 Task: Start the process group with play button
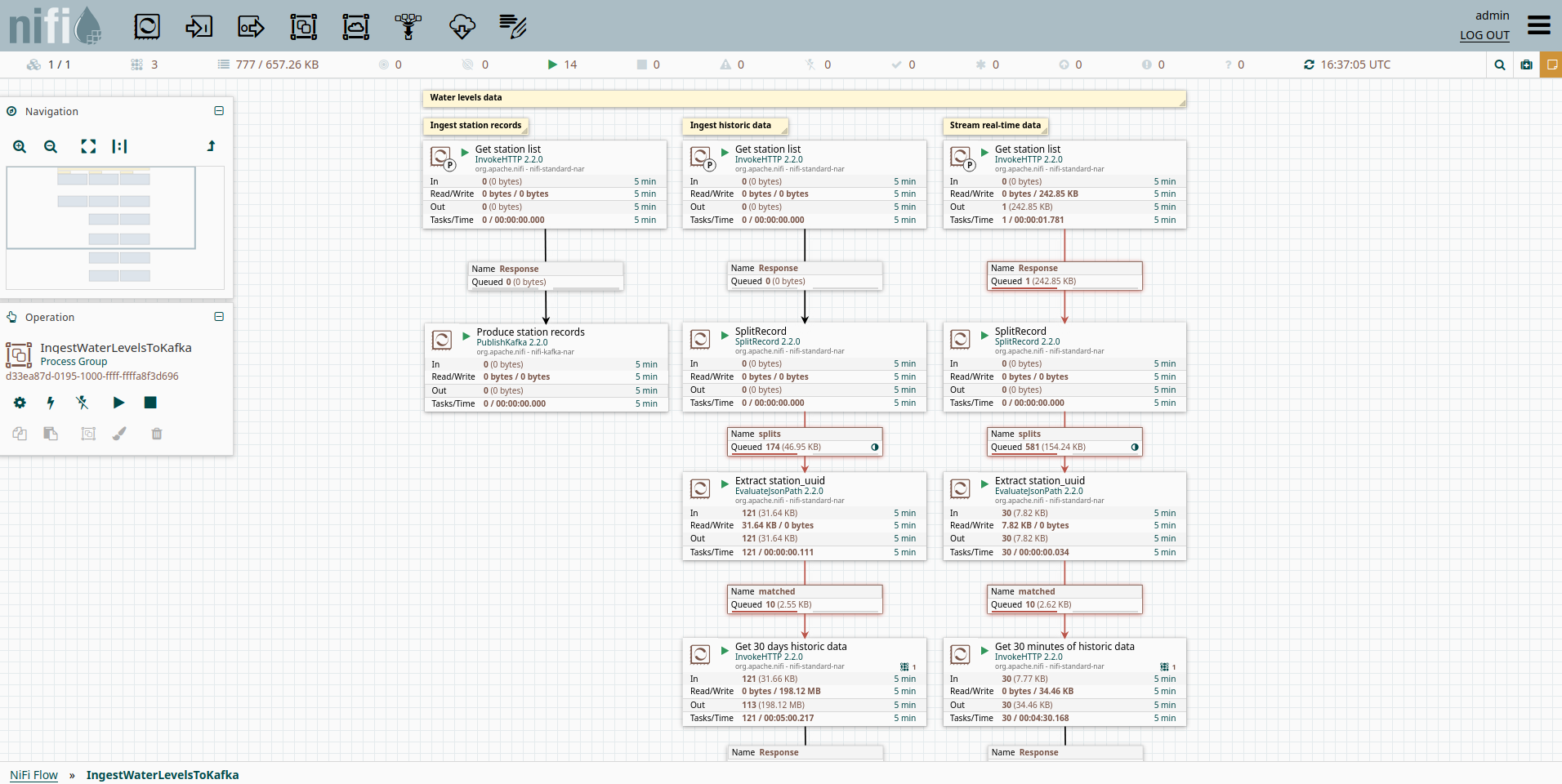(x=118, y=403)
